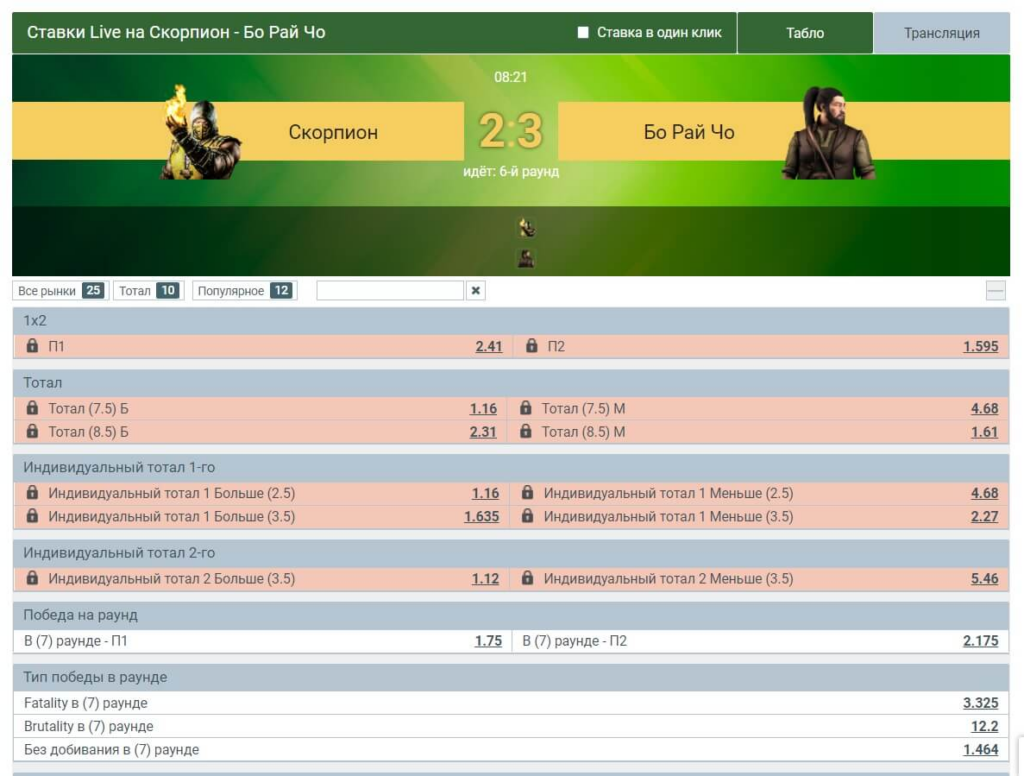Focus the market search field
The height and width of the screenshot is (776, 1024).
pyautogui.click(x=390, y=291)
